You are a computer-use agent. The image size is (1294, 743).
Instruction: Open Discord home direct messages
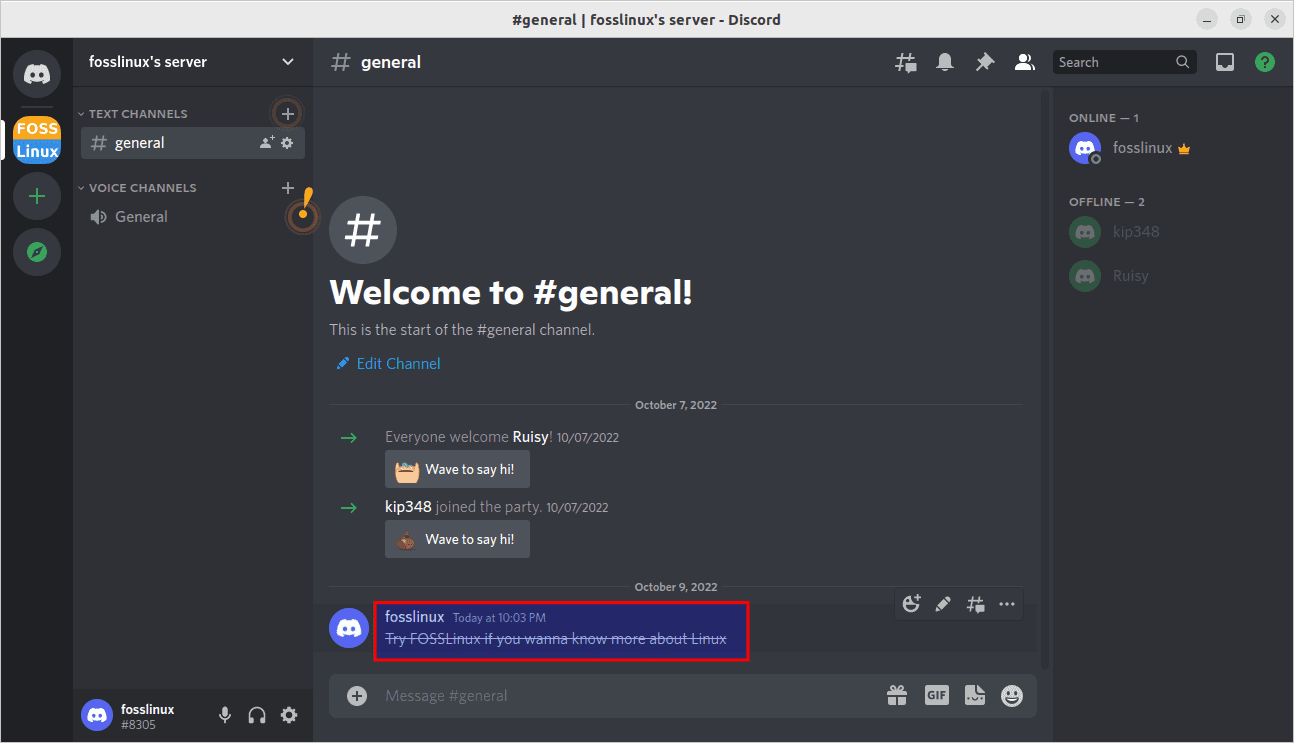[x=37, y=74]
